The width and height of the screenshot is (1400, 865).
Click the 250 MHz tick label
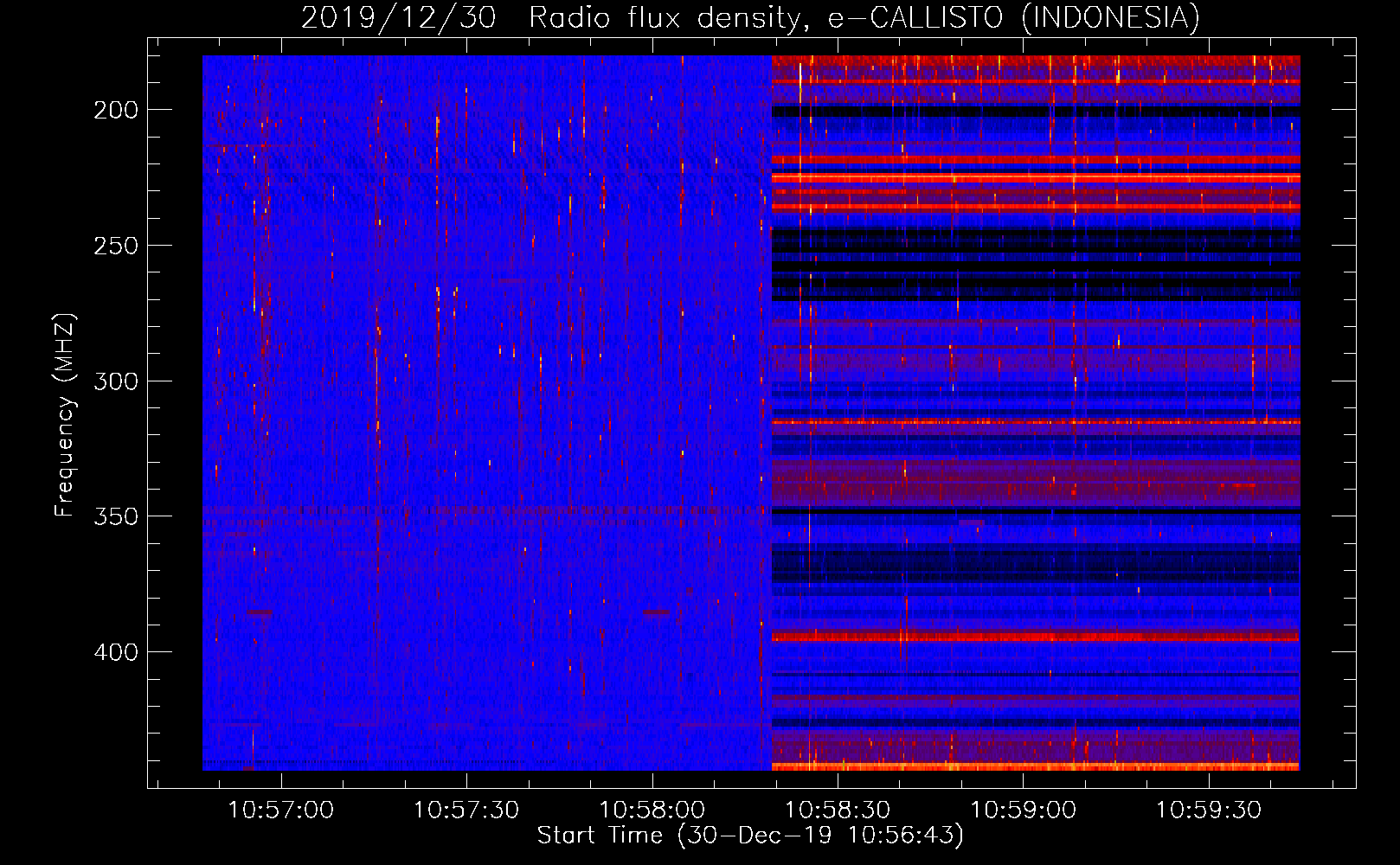(x=115, y=246)
